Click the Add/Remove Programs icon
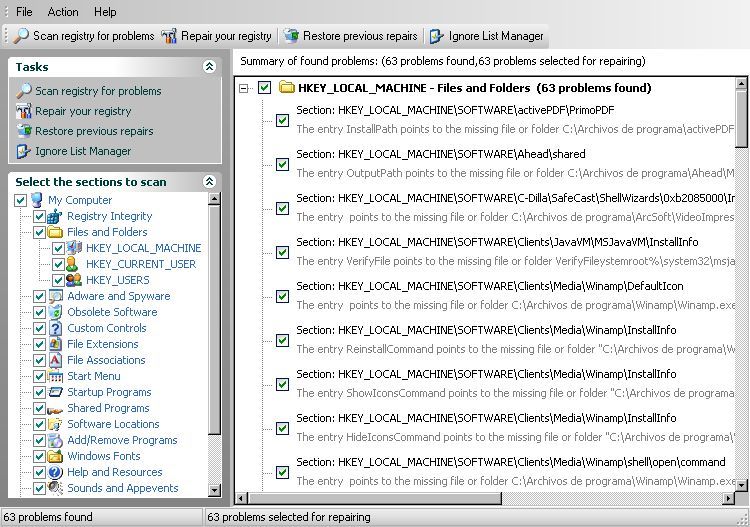This screenshot has width=750, height=527. (55, 440)
